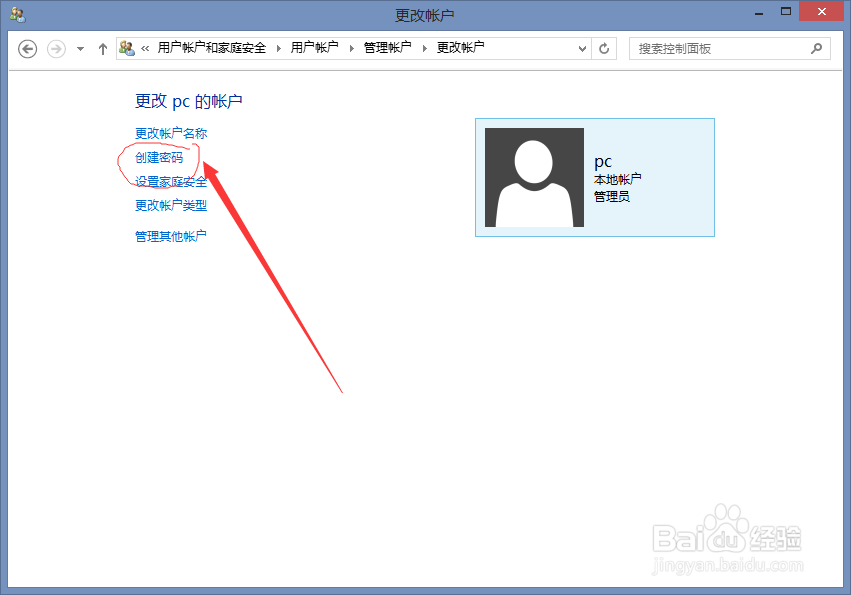Open the recent locations dropdown arrow
The width and height of the screenshot is (851, 595).
pyautogui.click(x=80, y=49)
